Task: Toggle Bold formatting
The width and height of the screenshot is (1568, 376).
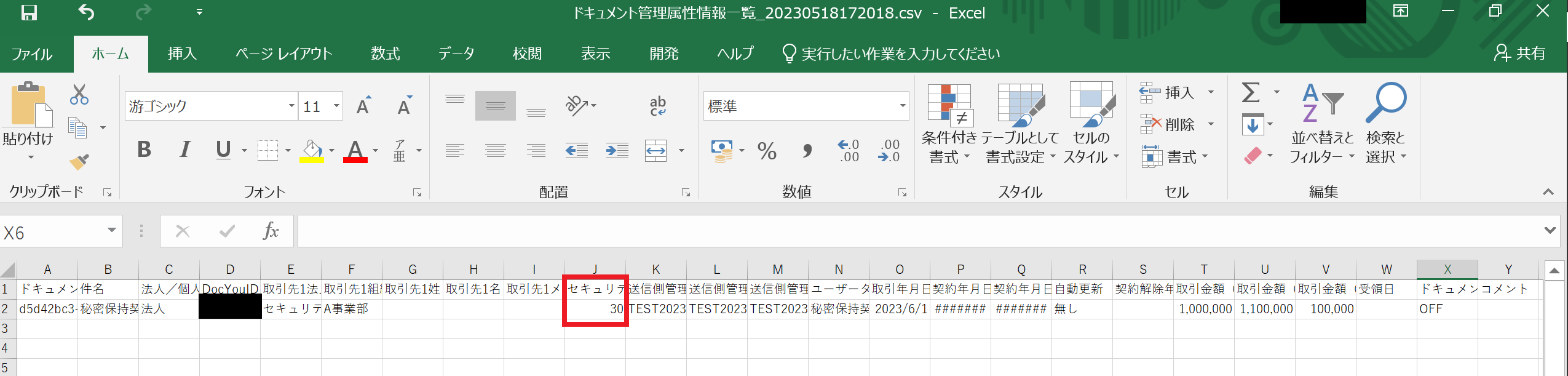Action: point(144,150)
